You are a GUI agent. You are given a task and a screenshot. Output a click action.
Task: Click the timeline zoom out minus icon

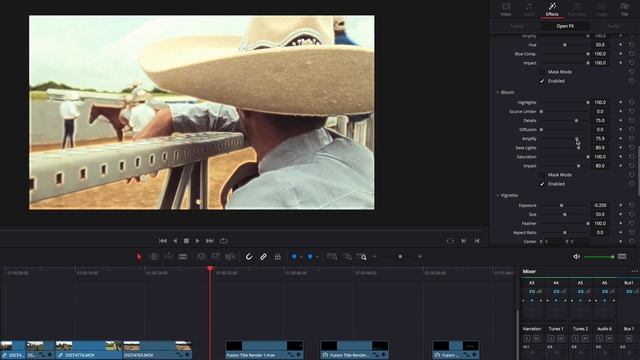(x=374, y=257)
